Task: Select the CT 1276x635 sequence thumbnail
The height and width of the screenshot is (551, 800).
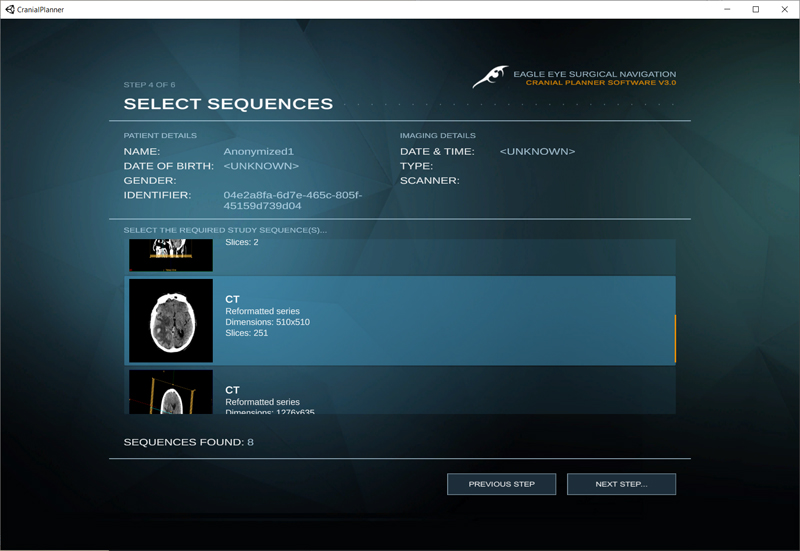Action: pos(171,392)
